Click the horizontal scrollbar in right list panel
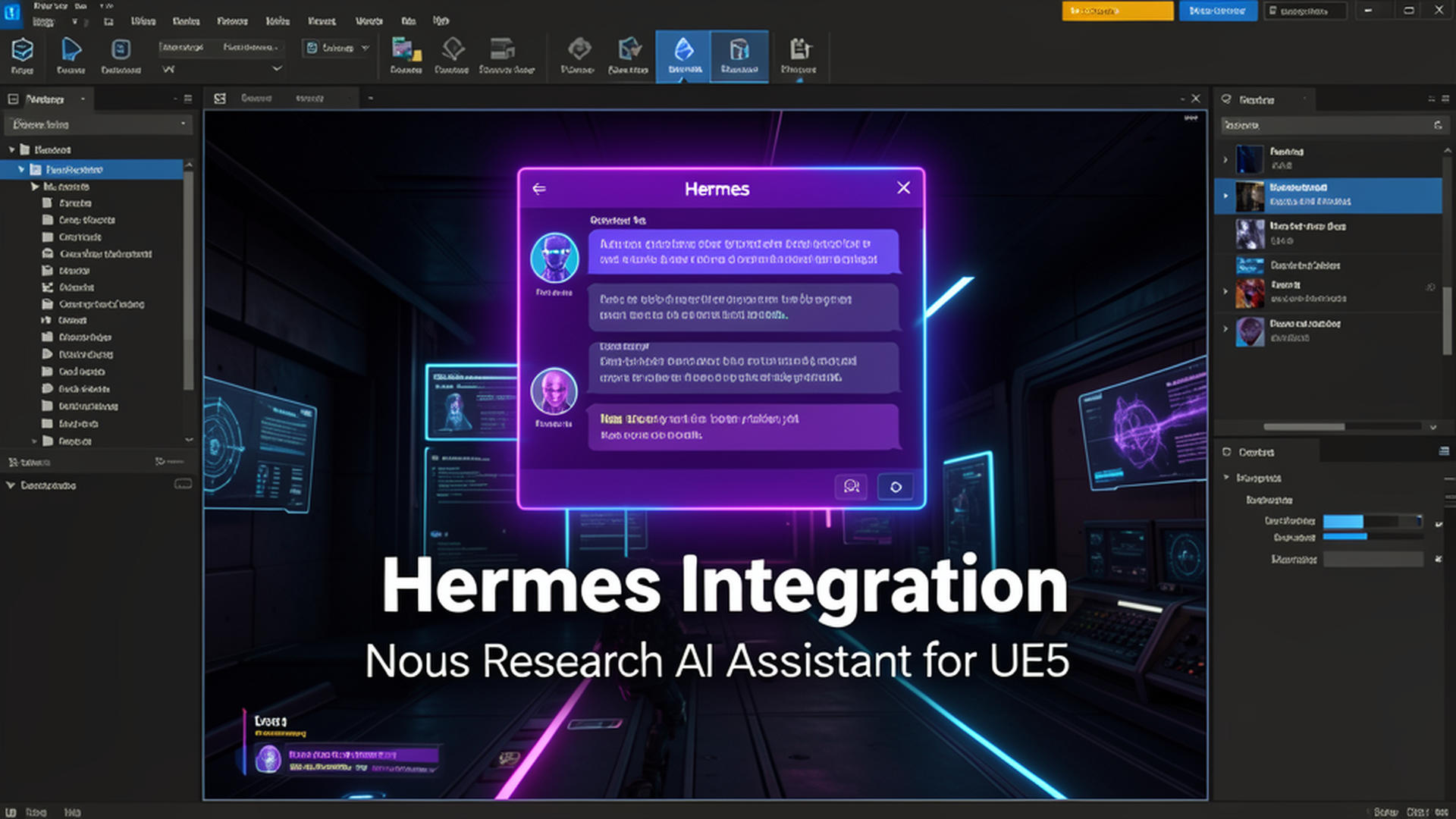The width and height of the screenshot is (1456, 819). click(x=1304, y=427)
